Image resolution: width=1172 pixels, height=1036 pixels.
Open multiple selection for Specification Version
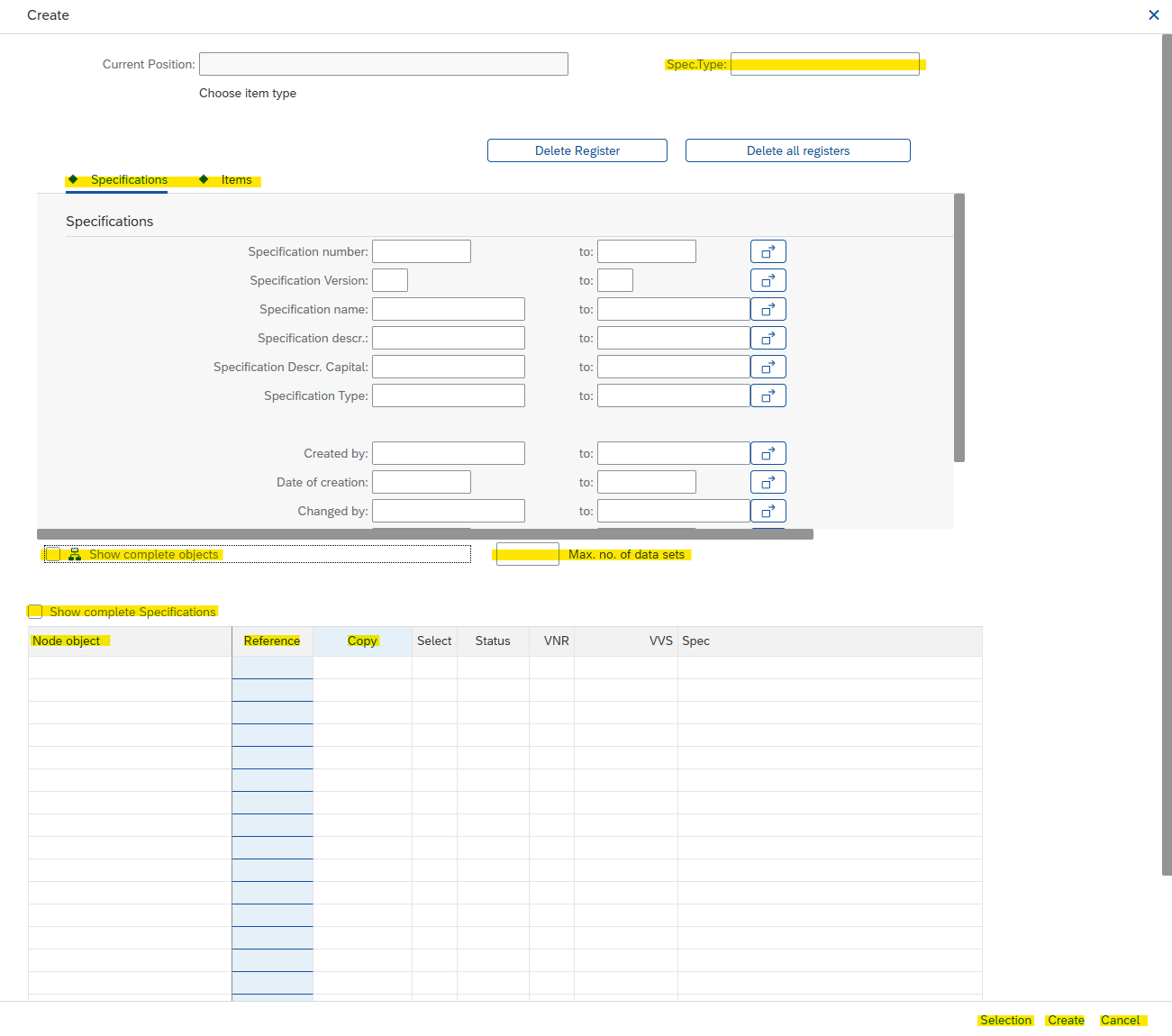point(768,280)
